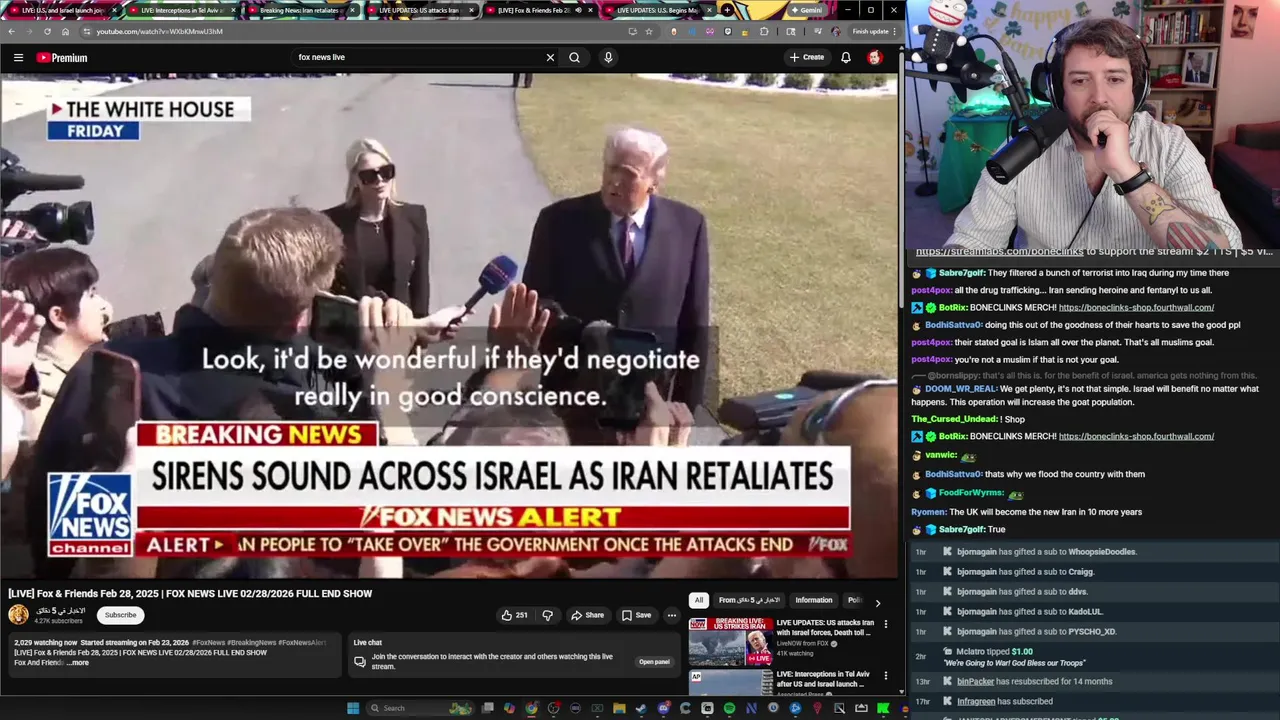This screenshot has height=720, width=1280.
Task: Click '2,029 watching now' text in description
Action: [45, 643]
